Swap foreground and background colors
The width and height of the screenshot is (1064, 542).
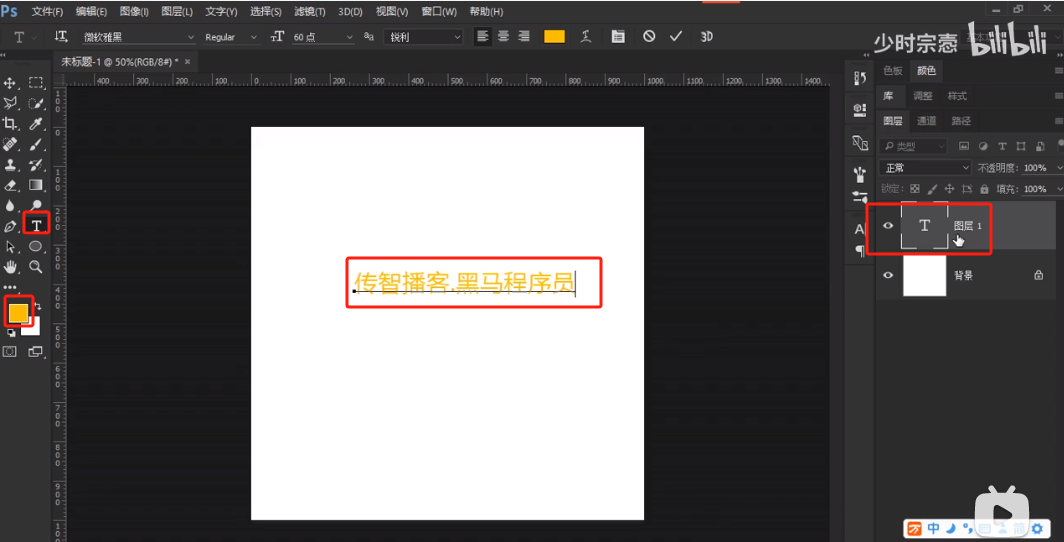[38, 307]
